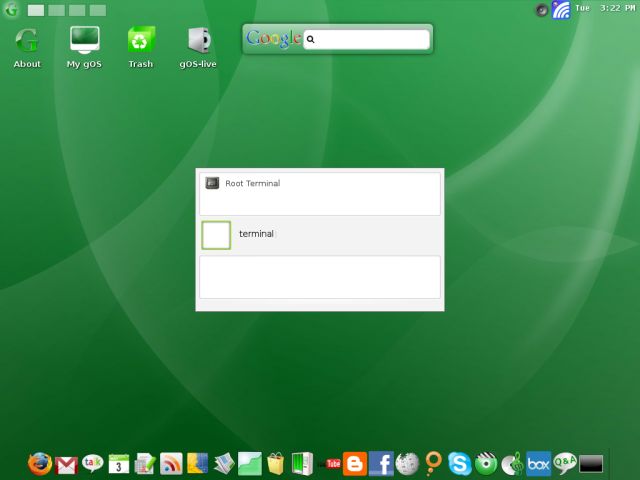Launch Firefox from the dock
This screenshot has height=480, width=640.
point(40,463)
